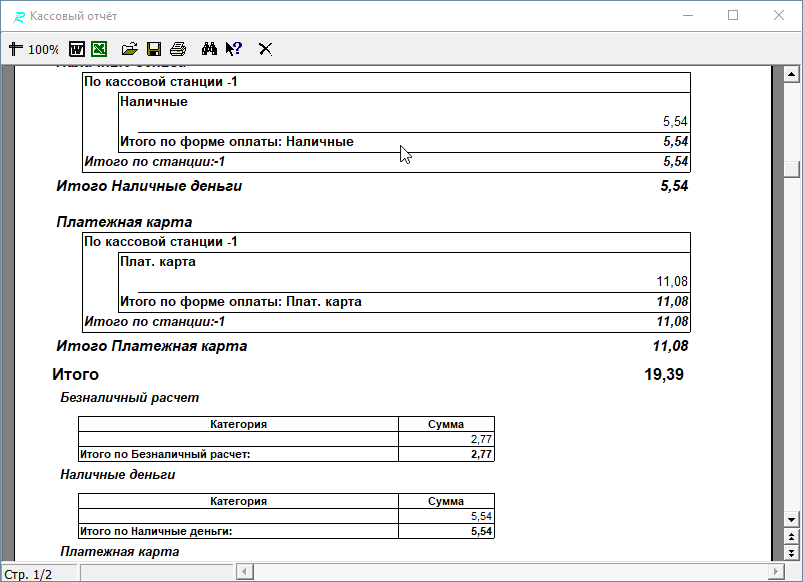Print the cash report
The image size is (803, 582).
[178, 48]
